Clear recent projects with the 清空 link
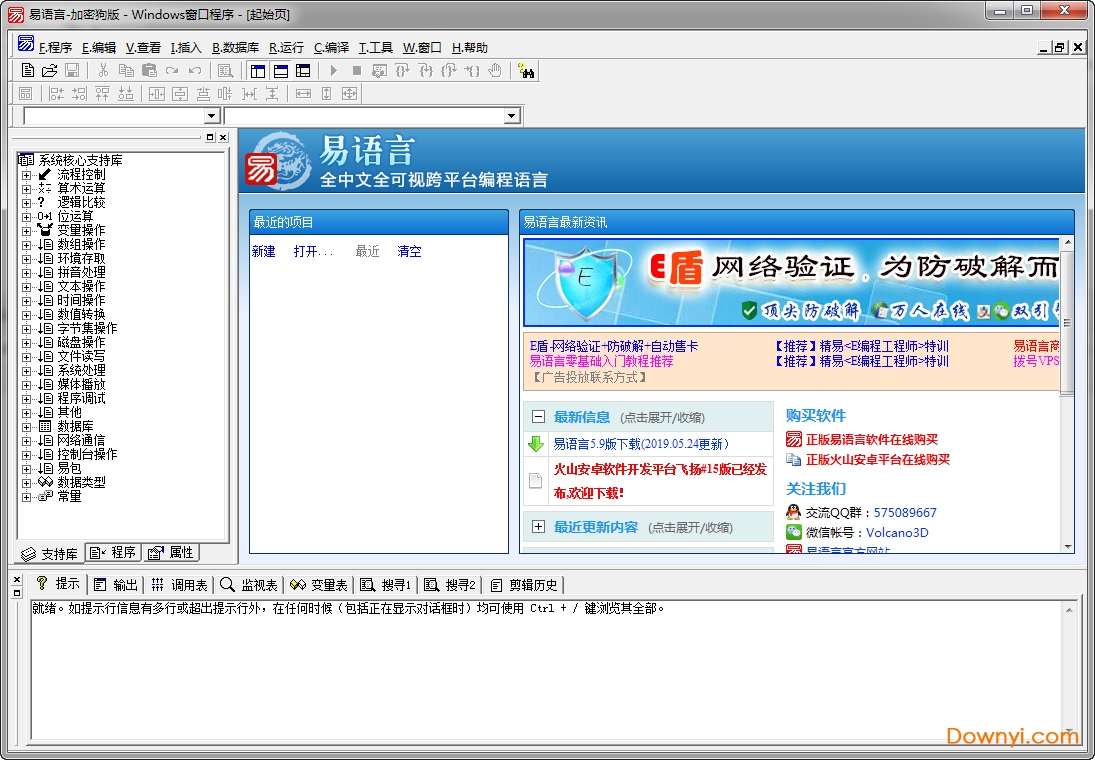 click(409, 252)
